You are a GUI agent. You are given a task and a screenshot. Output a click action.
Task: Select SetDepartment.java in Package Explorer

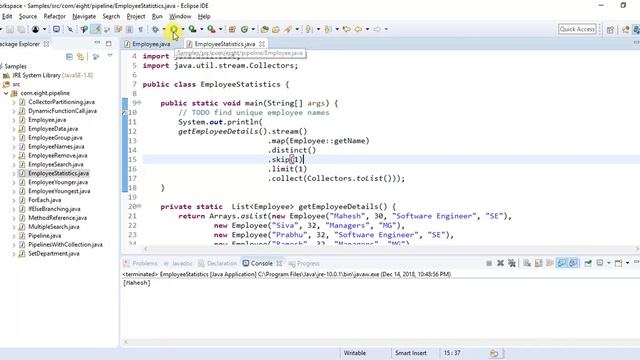click(53, 253)
